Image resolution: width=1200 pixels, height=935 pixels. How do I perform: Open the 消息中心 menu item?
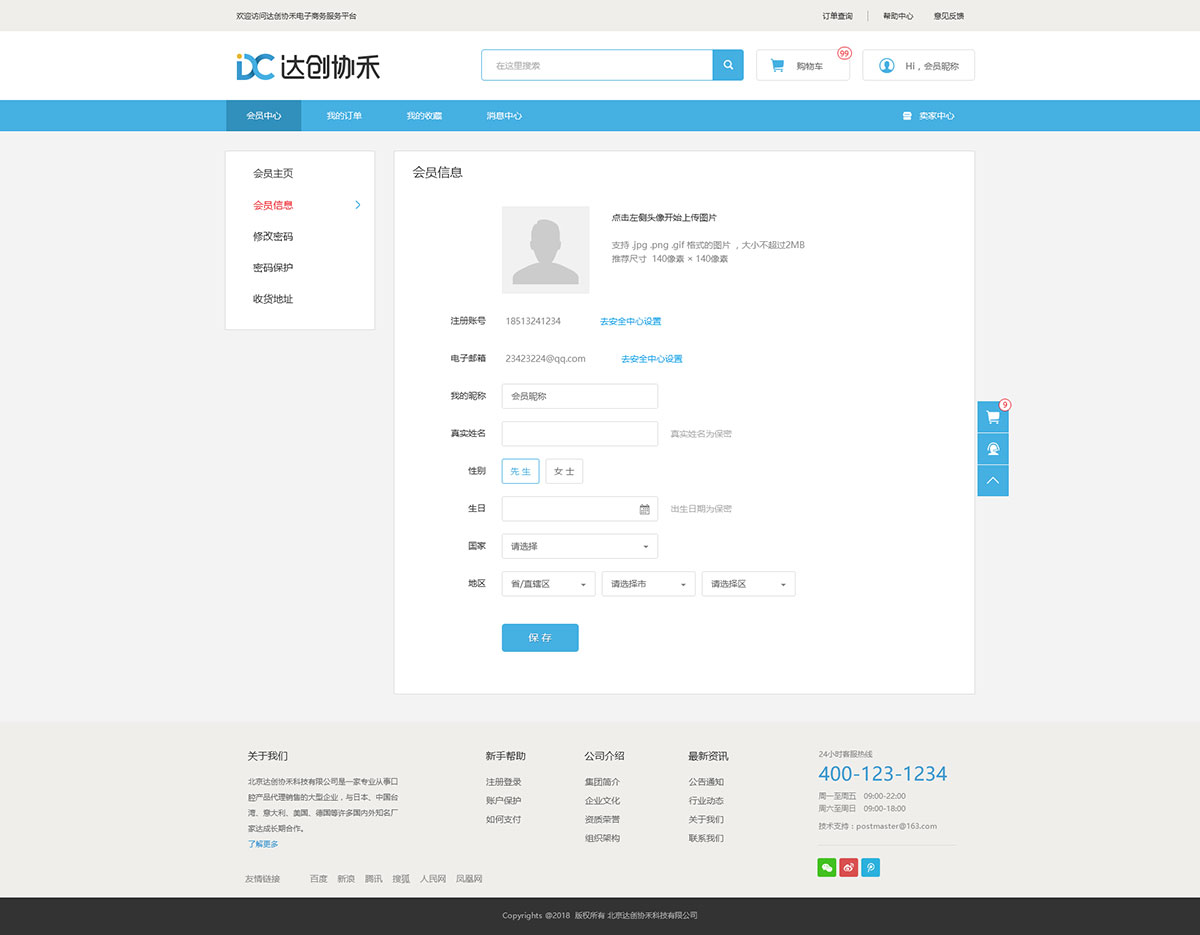[x=504, y=115]
